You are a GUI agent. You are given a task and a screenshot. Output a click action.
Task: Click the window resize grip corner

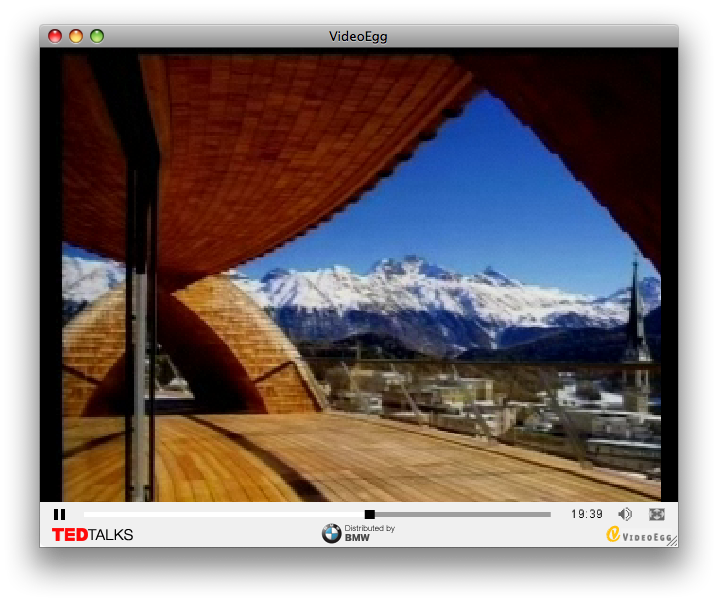672,541
